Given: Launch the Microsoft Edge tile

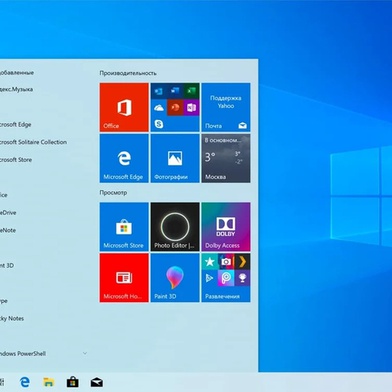Looking at the screenshot, I should (x=124, y=158).
